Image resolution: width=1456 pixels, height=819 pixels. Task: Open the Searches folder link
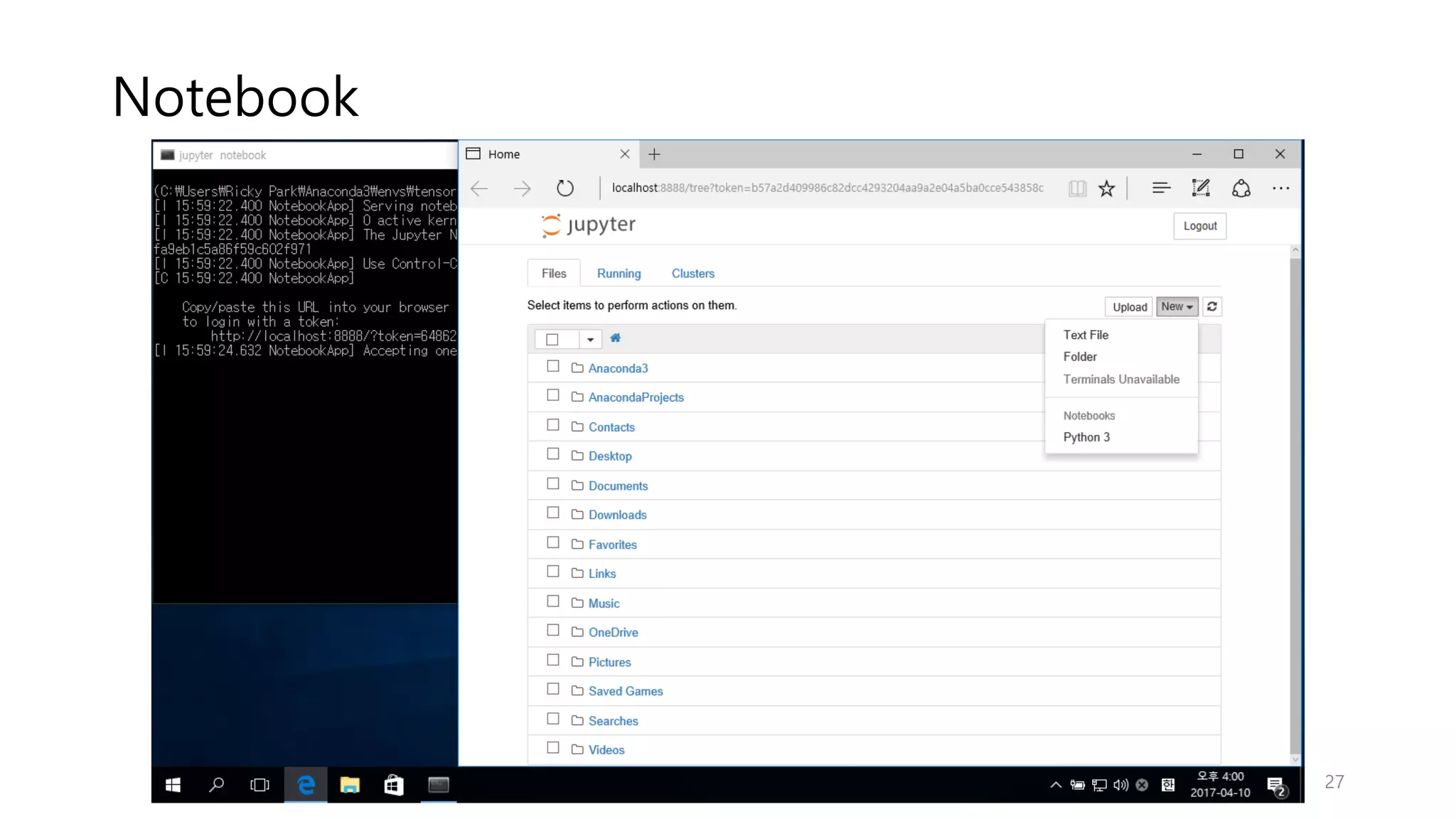[614, 721]
